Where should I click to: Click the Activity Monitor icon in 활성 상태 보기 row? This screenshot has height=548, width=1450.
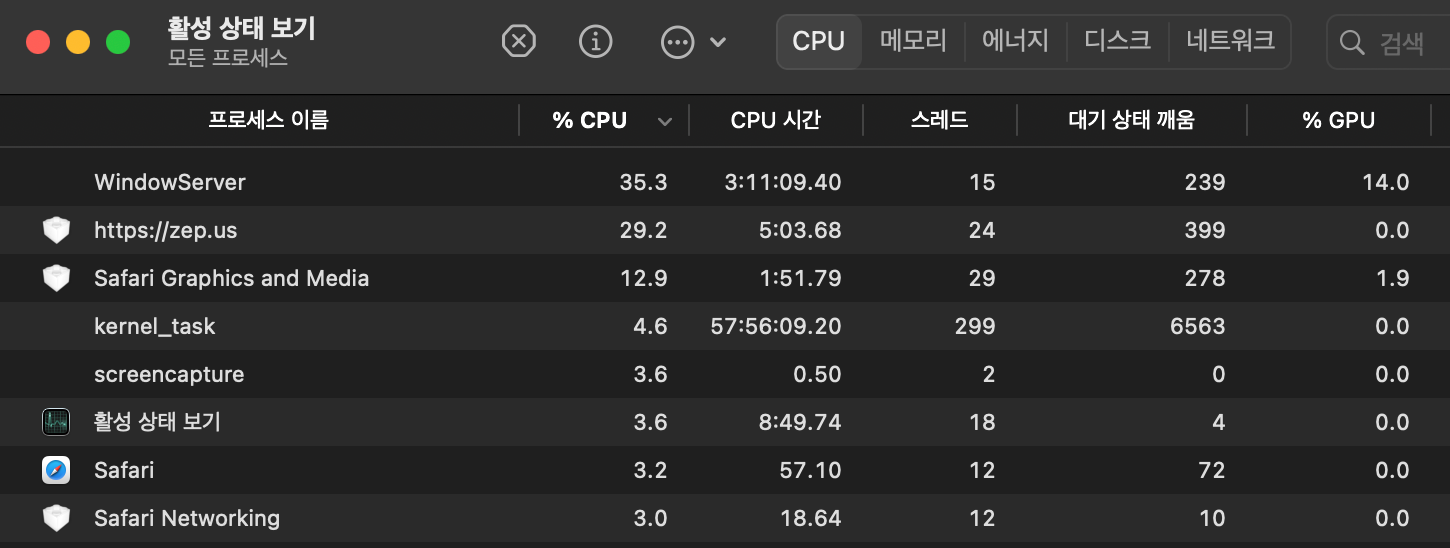pos(56,422)
